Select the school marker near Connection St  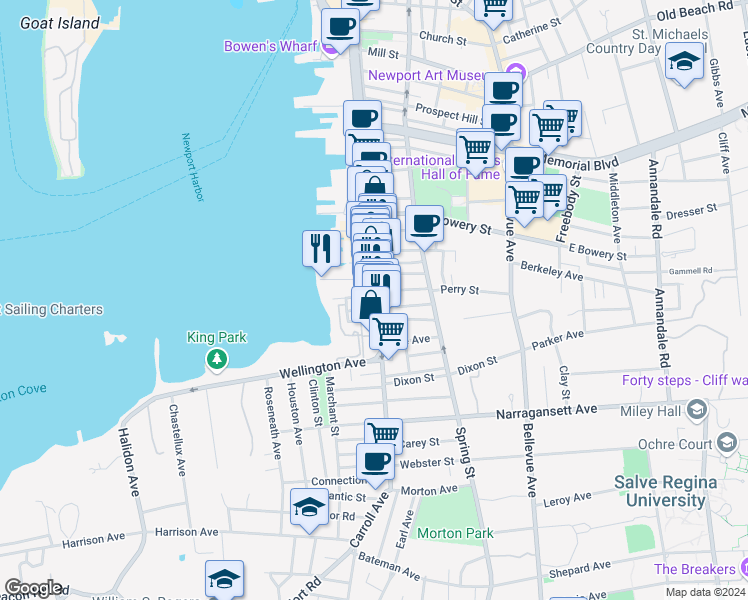[x=309, y=509]
